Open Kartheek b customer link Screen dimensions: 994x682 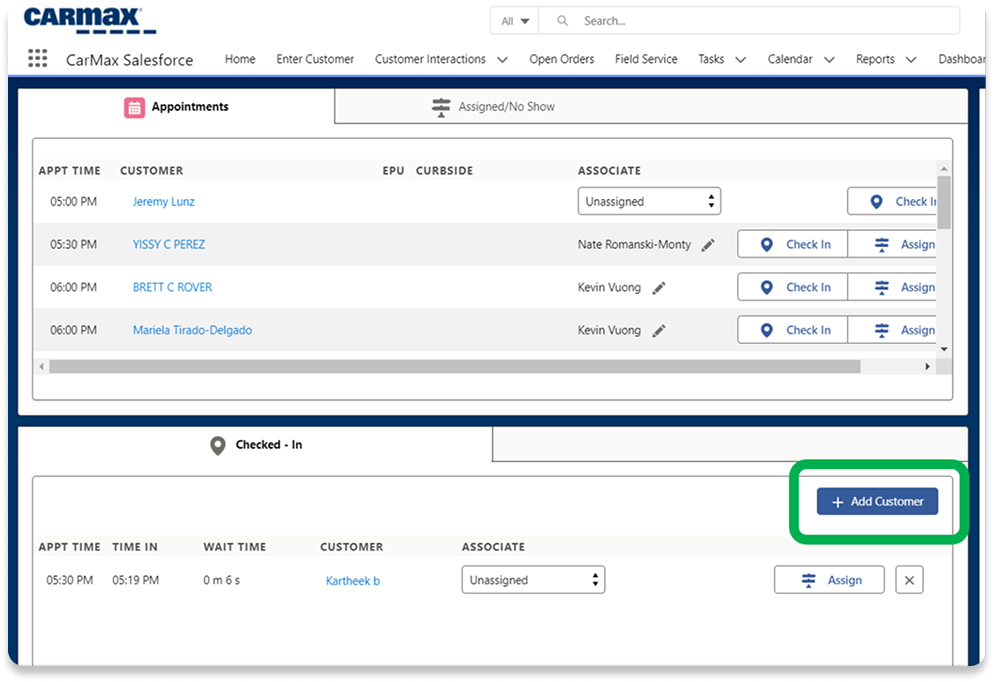(x=352, y=581)
